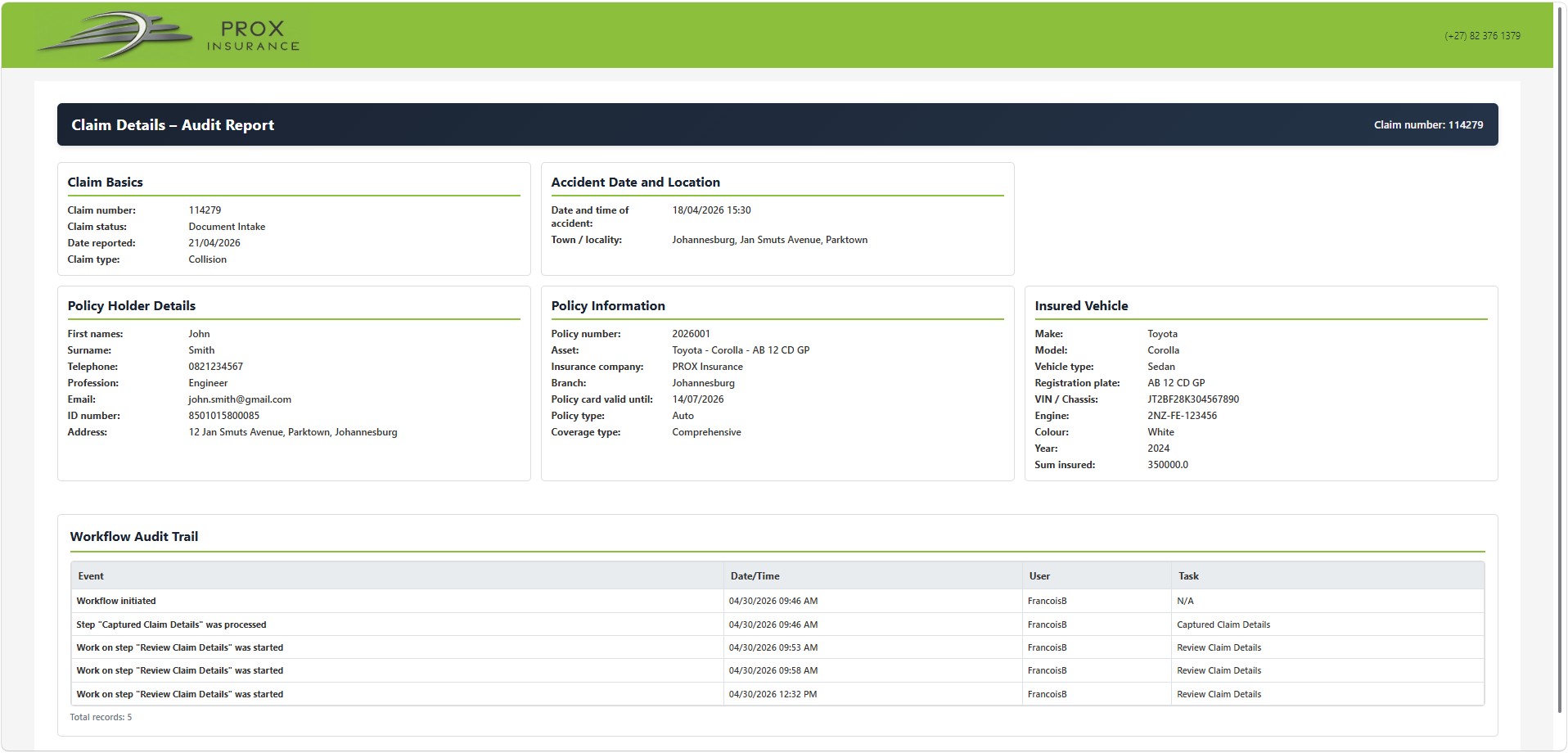This screenshot has width=1568, height=753.
Task: Click insurance company PROX Insurance value
Action: pyautogui.click(x=707, y=367)
